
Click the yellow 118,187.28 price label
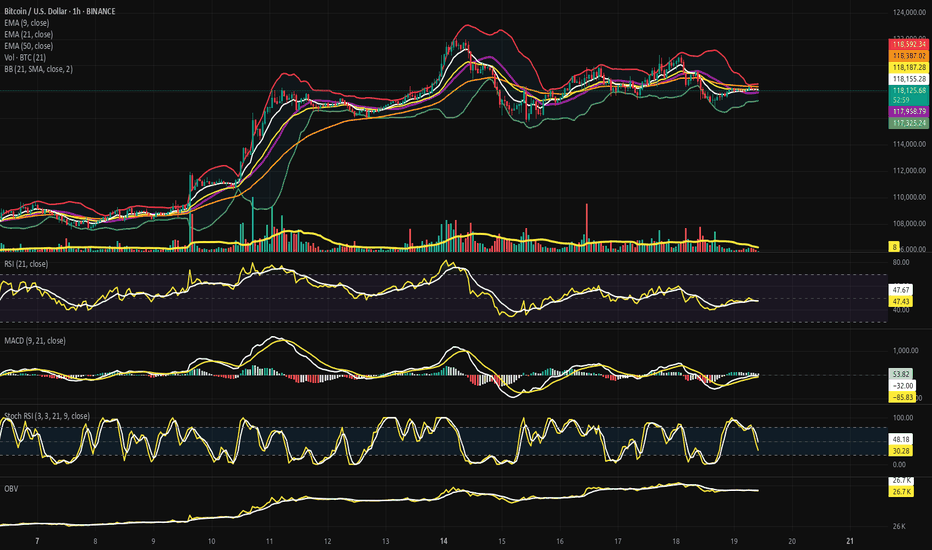click(x=908, y=67)
